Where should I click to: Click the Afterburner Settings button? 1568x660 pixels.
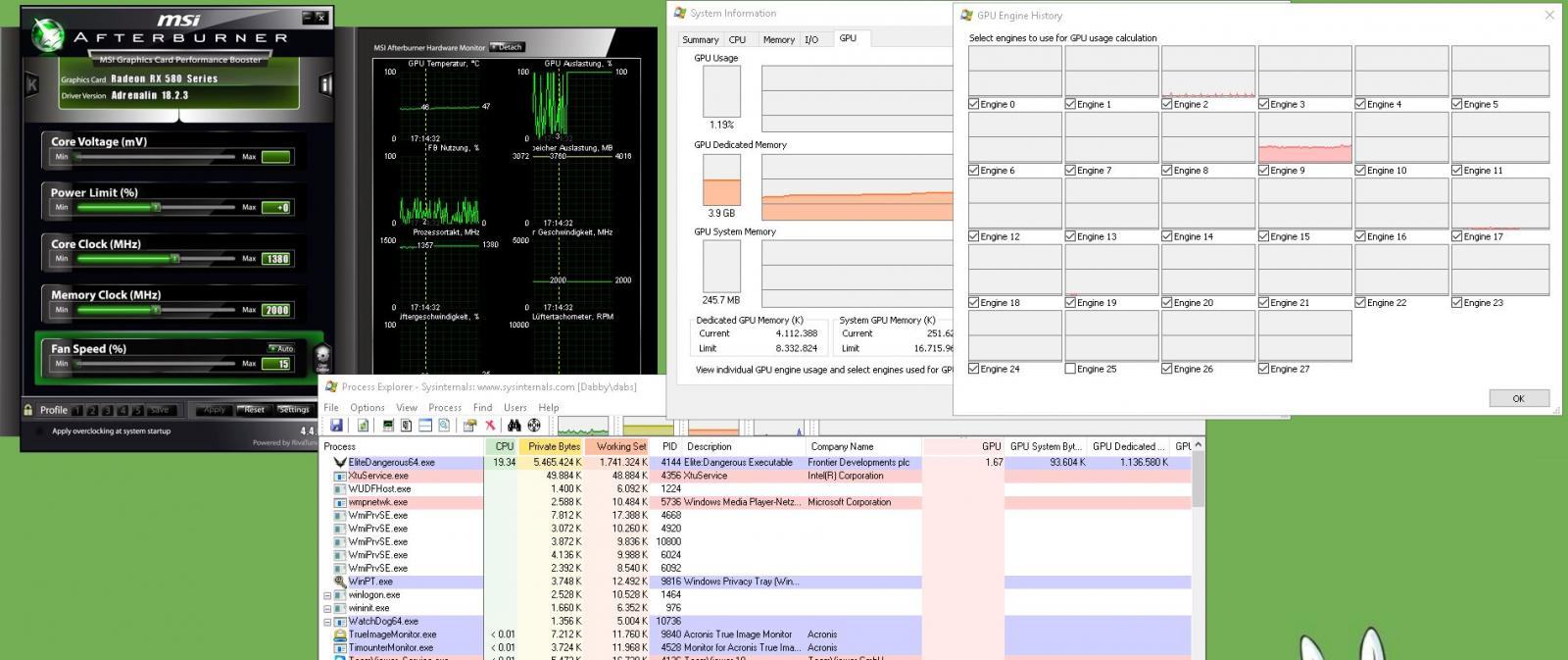pyautogui.click(x=293, y=410)
